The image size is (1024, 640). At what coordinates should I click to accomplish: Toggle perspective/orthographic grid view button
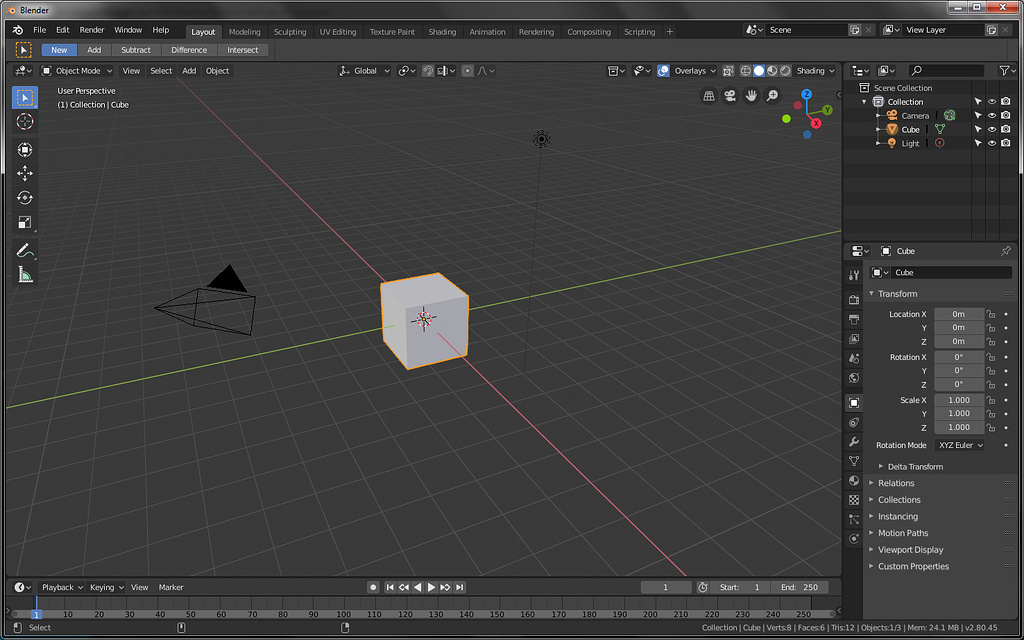[709, 96]
